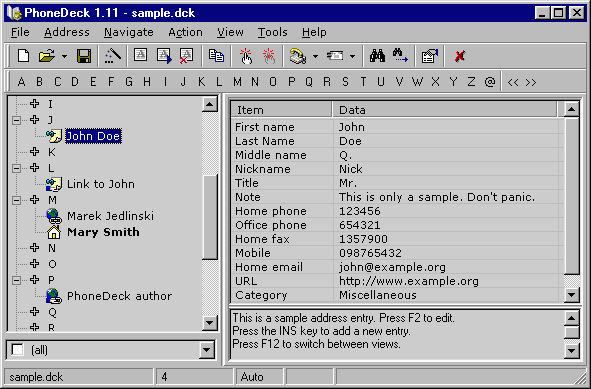This screenshot has width=591, height=389.
Task: Click the red X delete icon
Action: click(x=459, y=57)
